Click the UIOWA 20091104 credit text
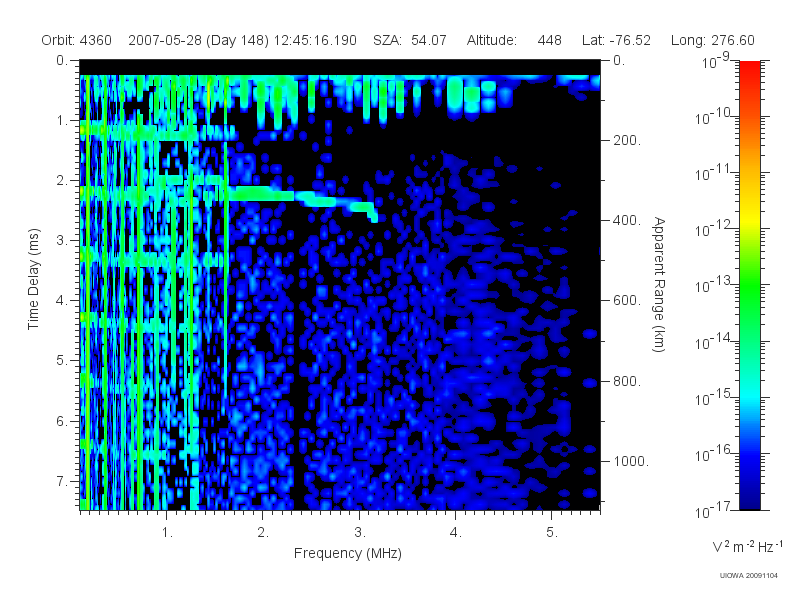The image size is (800, 600). [x=748, y=576]
